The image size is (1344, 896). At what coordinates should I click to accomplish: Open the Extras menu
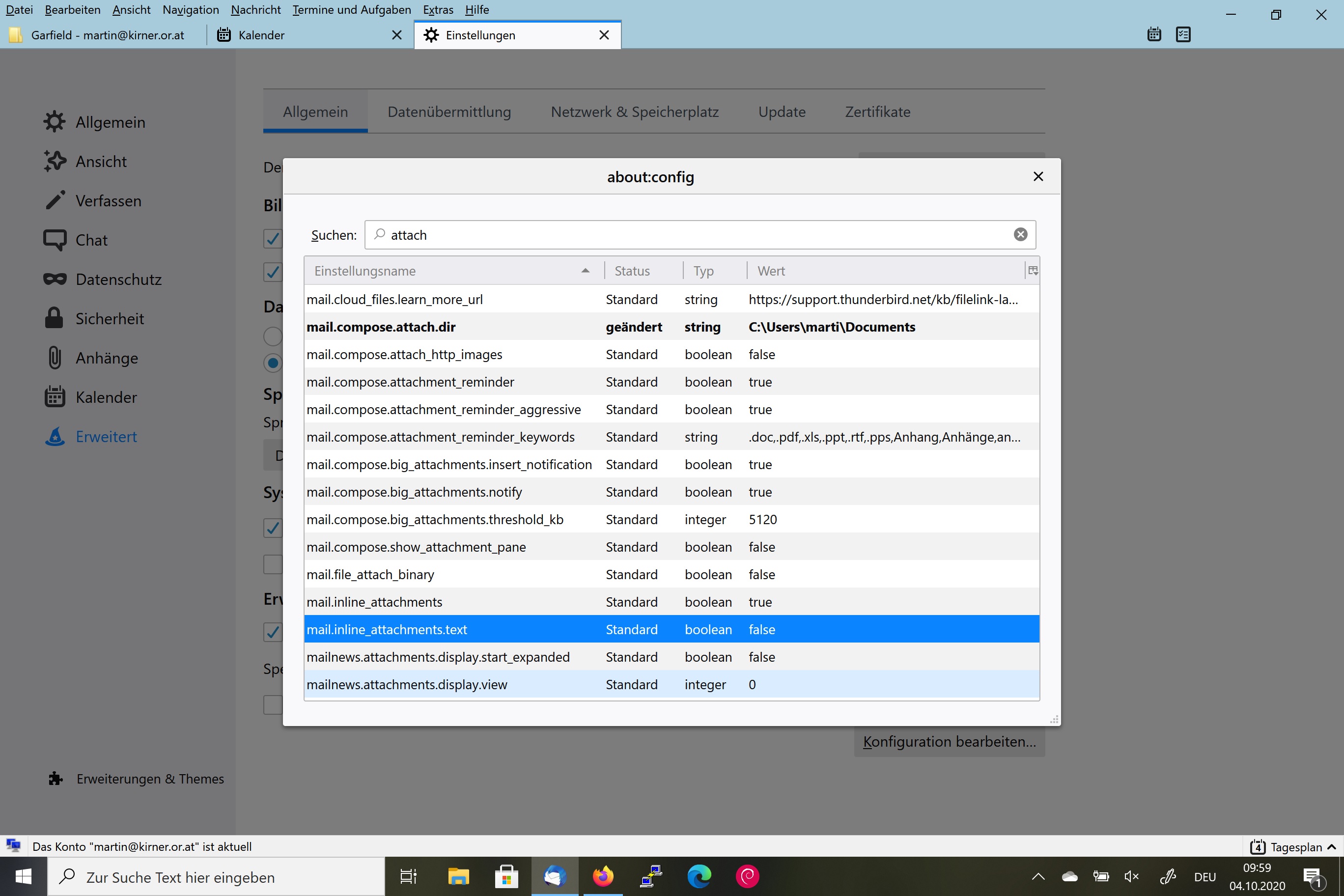tap(437, 10)
